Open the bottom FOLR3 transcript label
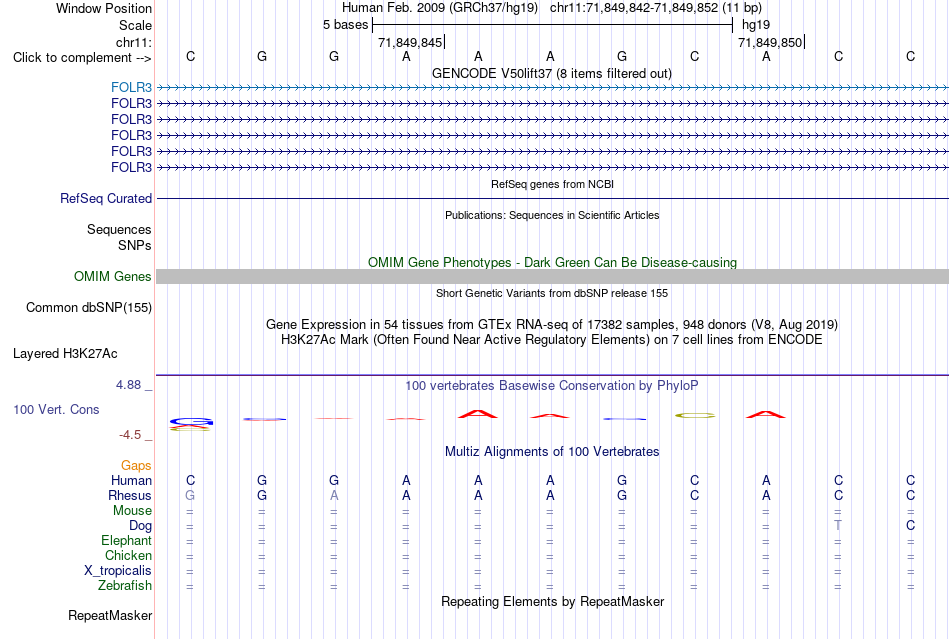This screenshot has width=950, height=639. pos(131,167)
